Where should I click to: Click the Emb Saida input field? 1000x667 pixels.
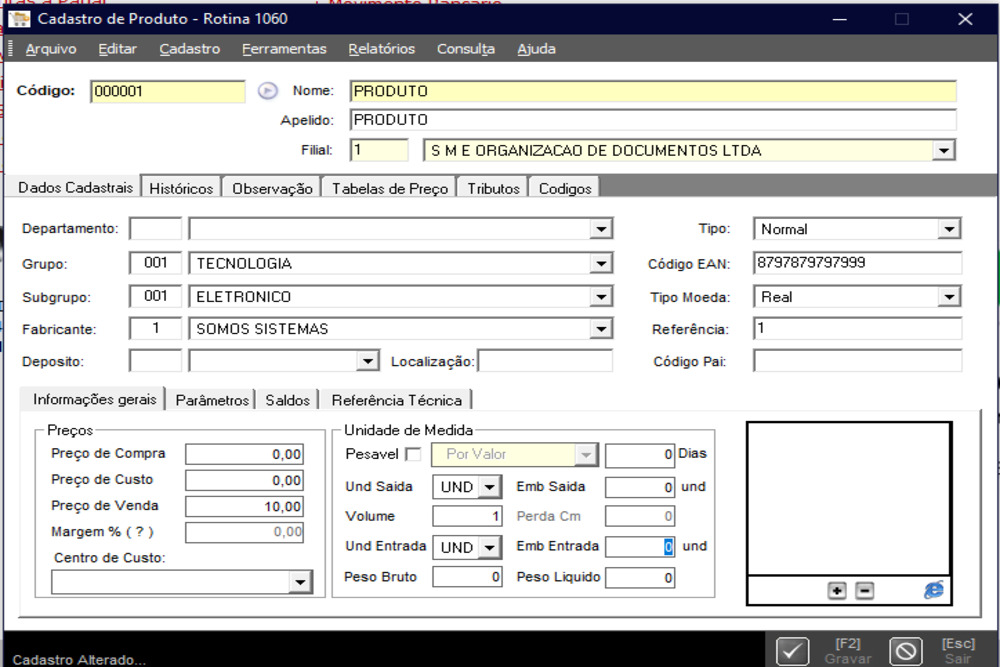[640, 487]
